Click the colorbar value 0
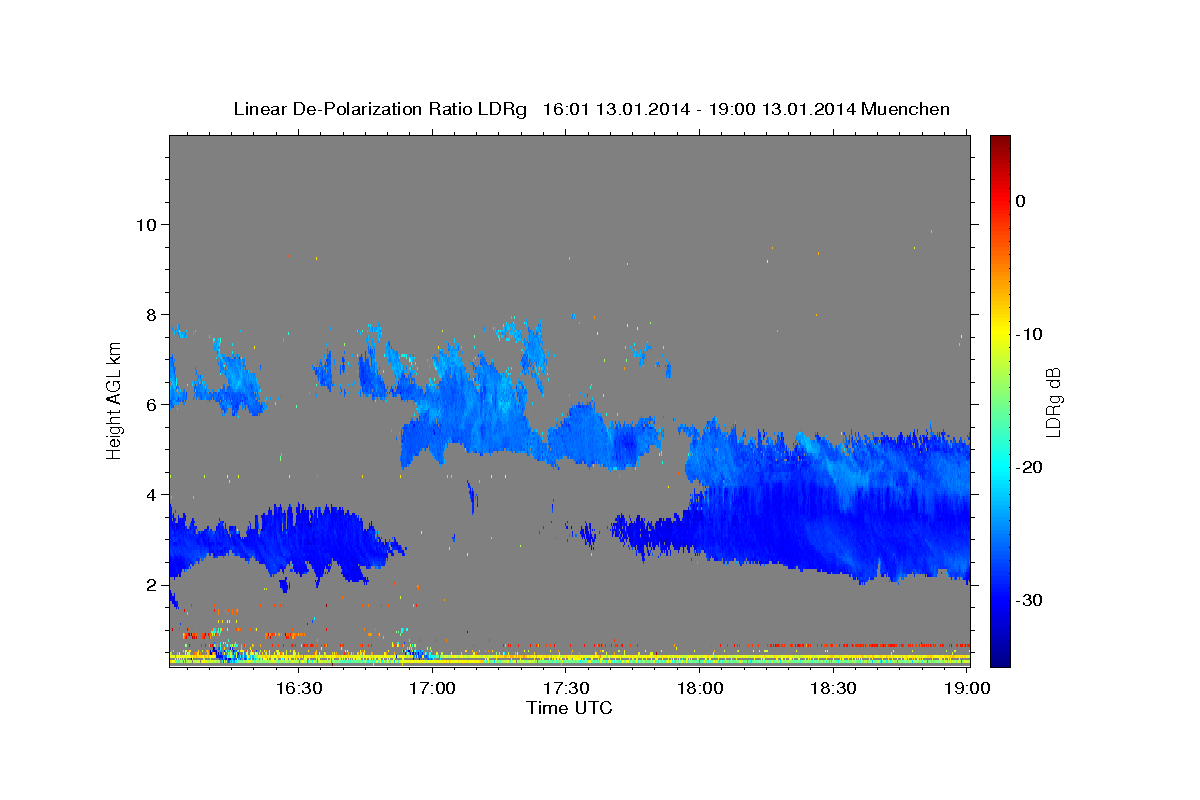The width and height of the screenshot is (1200, 800). (1020, 201)
